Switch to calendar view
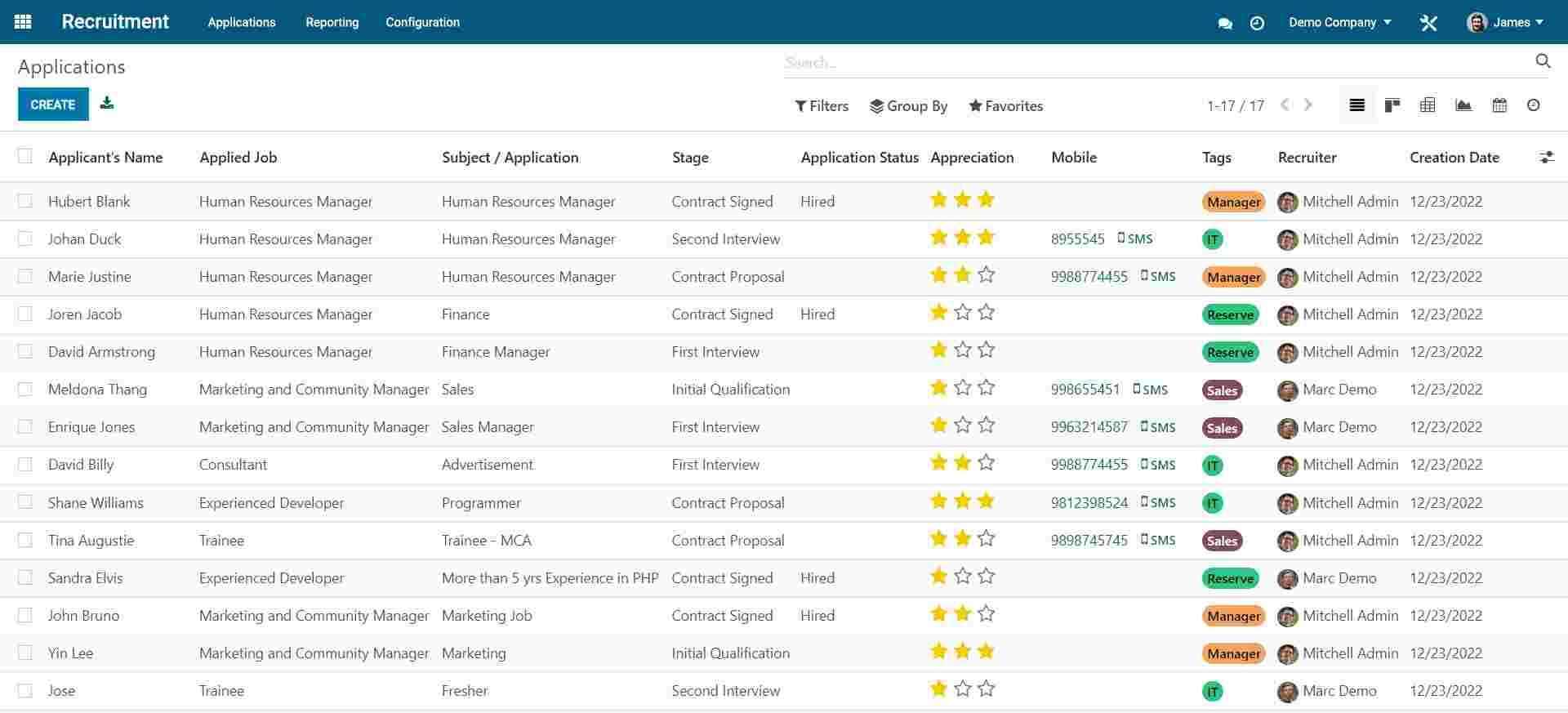Screen dimensions: 1568x713 pyautogui.click(x=1499, y=105)
